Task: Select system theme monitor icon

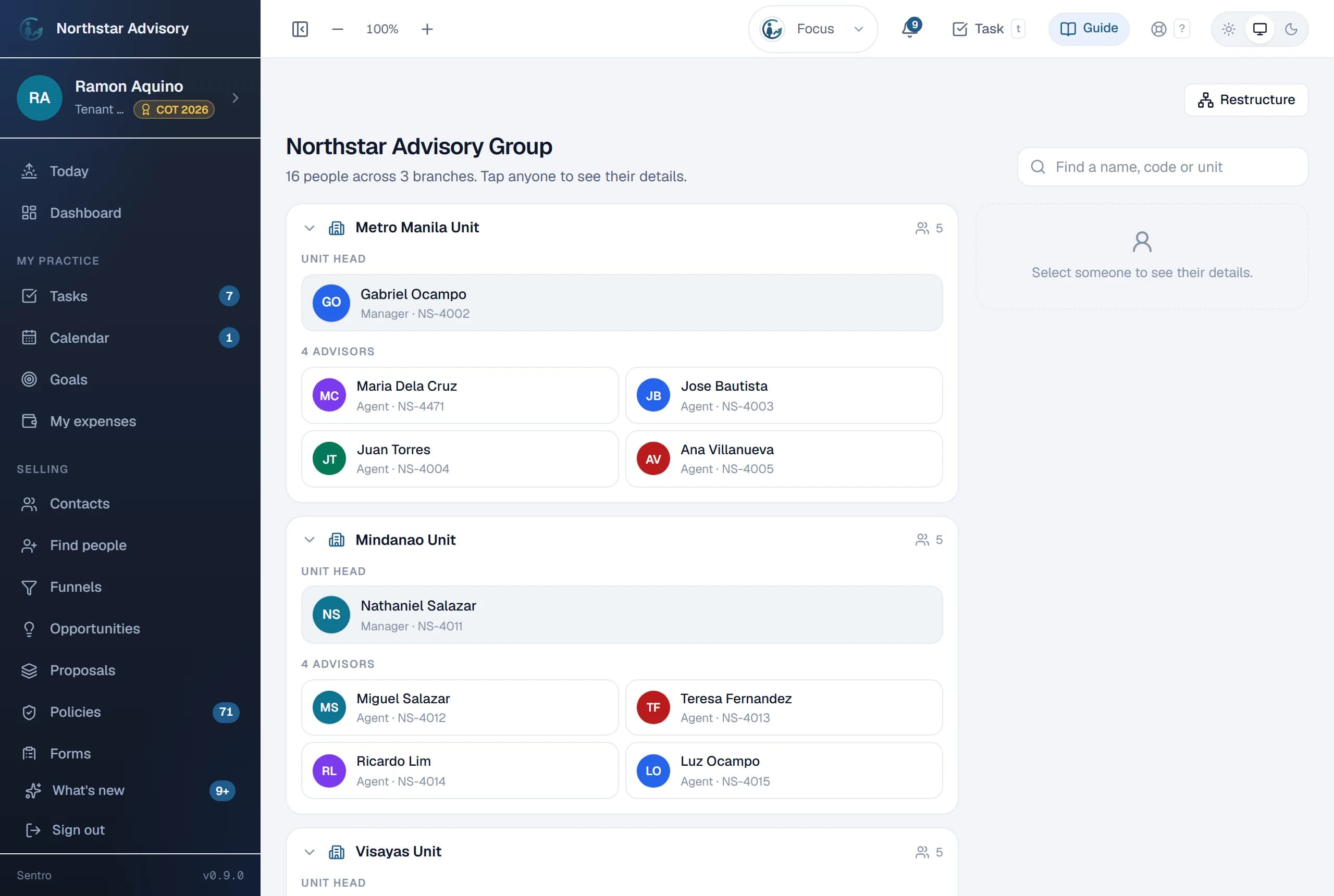Action: tap(1259, 29)
